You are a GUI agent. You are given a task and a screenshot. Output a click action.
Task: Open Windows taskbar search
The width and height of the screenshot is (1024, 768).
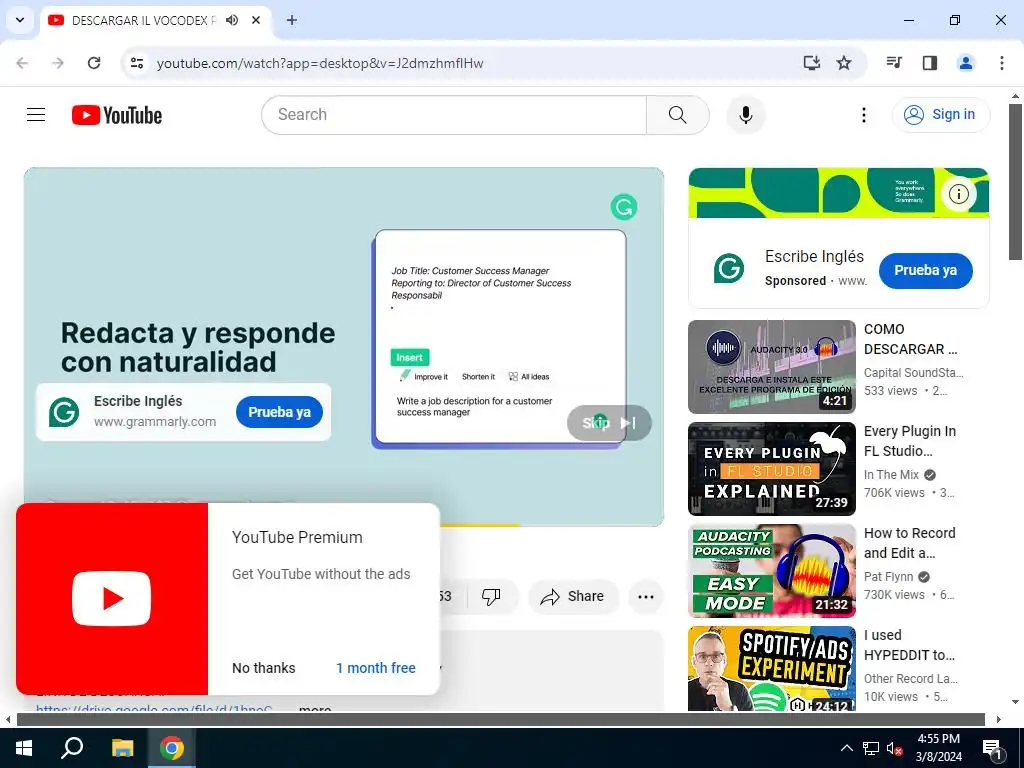(72, 748)
